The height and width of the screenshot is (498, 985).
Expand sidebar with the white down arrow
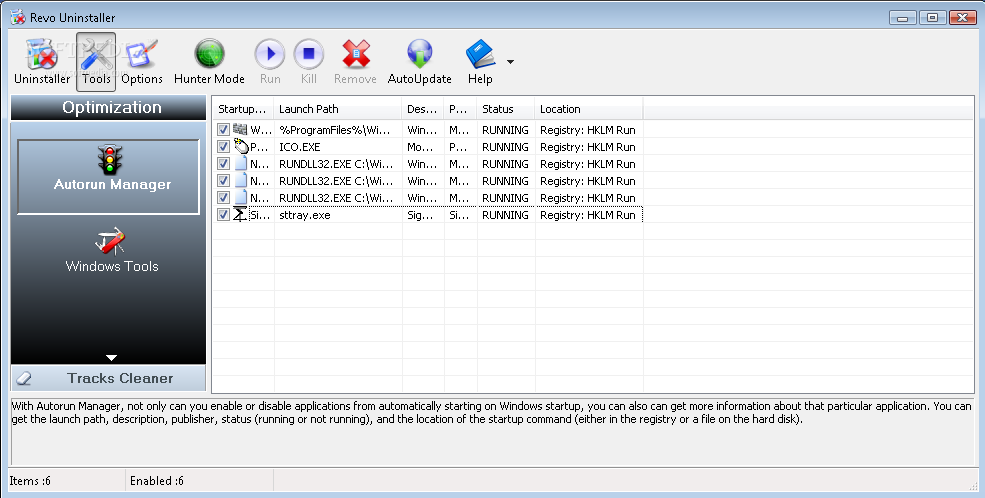tap(111, 357)
